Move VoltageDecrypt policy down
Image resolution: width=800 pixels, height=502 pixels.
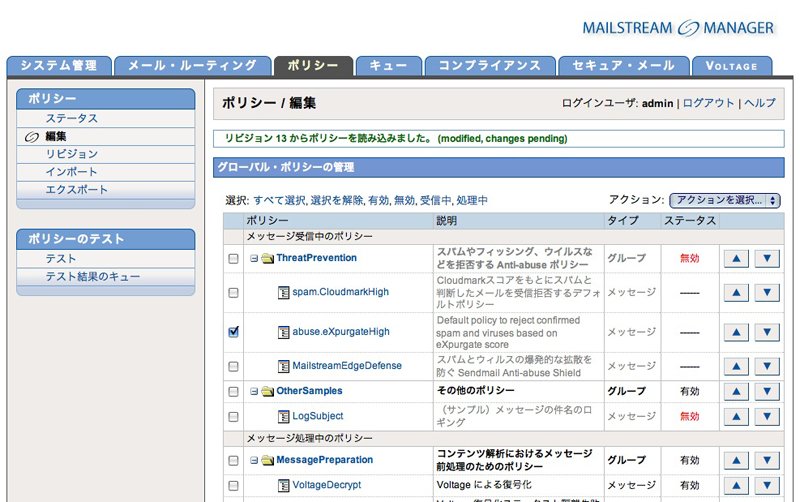coord(767,485)
